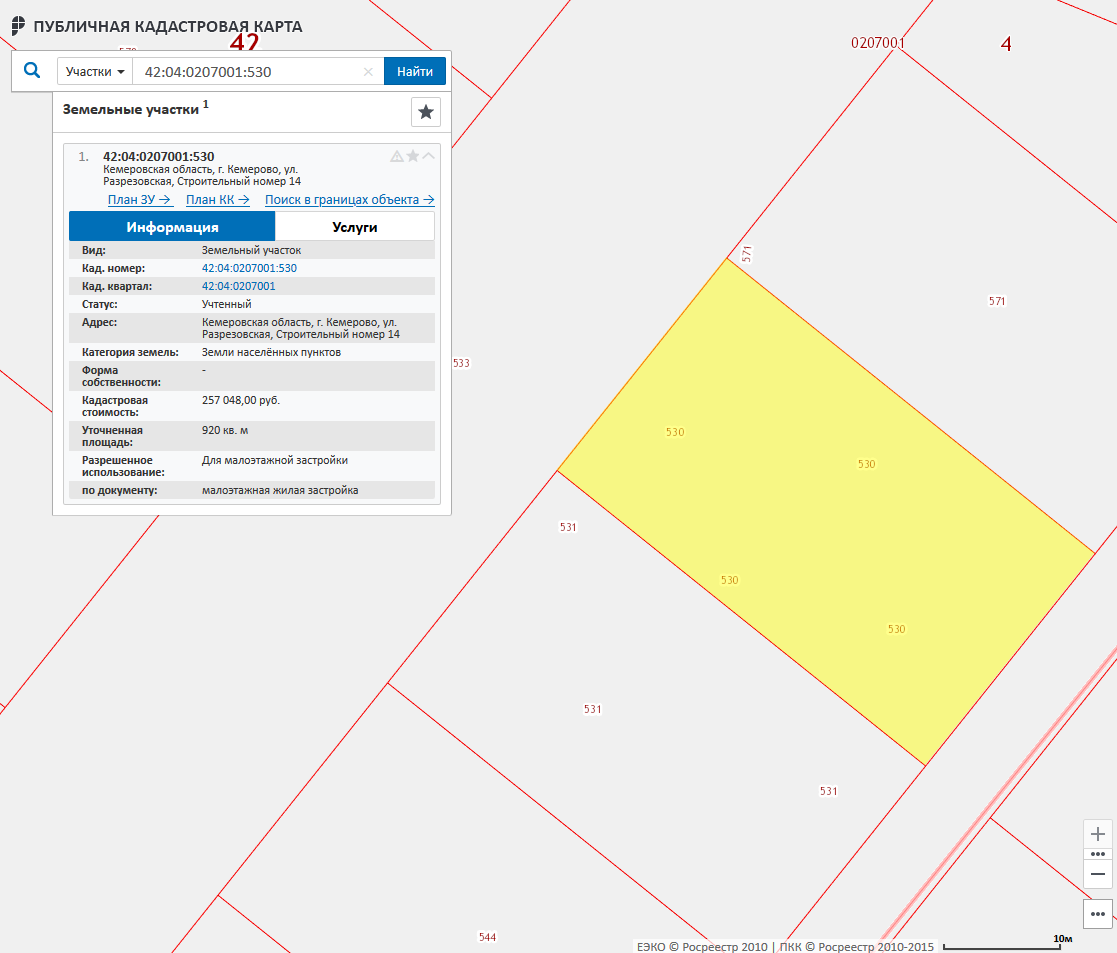Image resolution: width=1117 pixels, height=953 pixels.
Task: Clear the search field with X
Action: [x=368, y=72]
